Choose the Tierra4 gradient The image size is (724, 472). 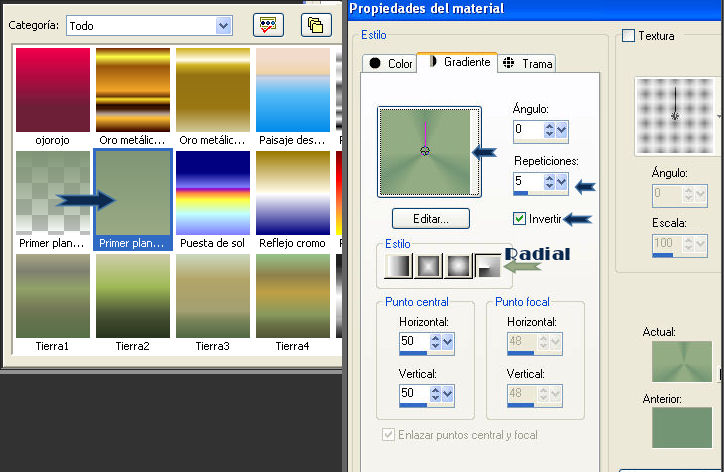coord(293,296)
